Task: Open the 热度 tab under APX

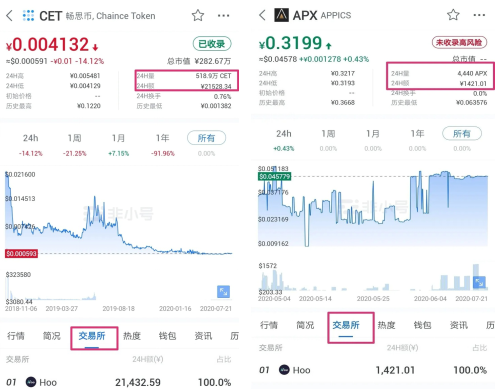Action: pos(387,325)
